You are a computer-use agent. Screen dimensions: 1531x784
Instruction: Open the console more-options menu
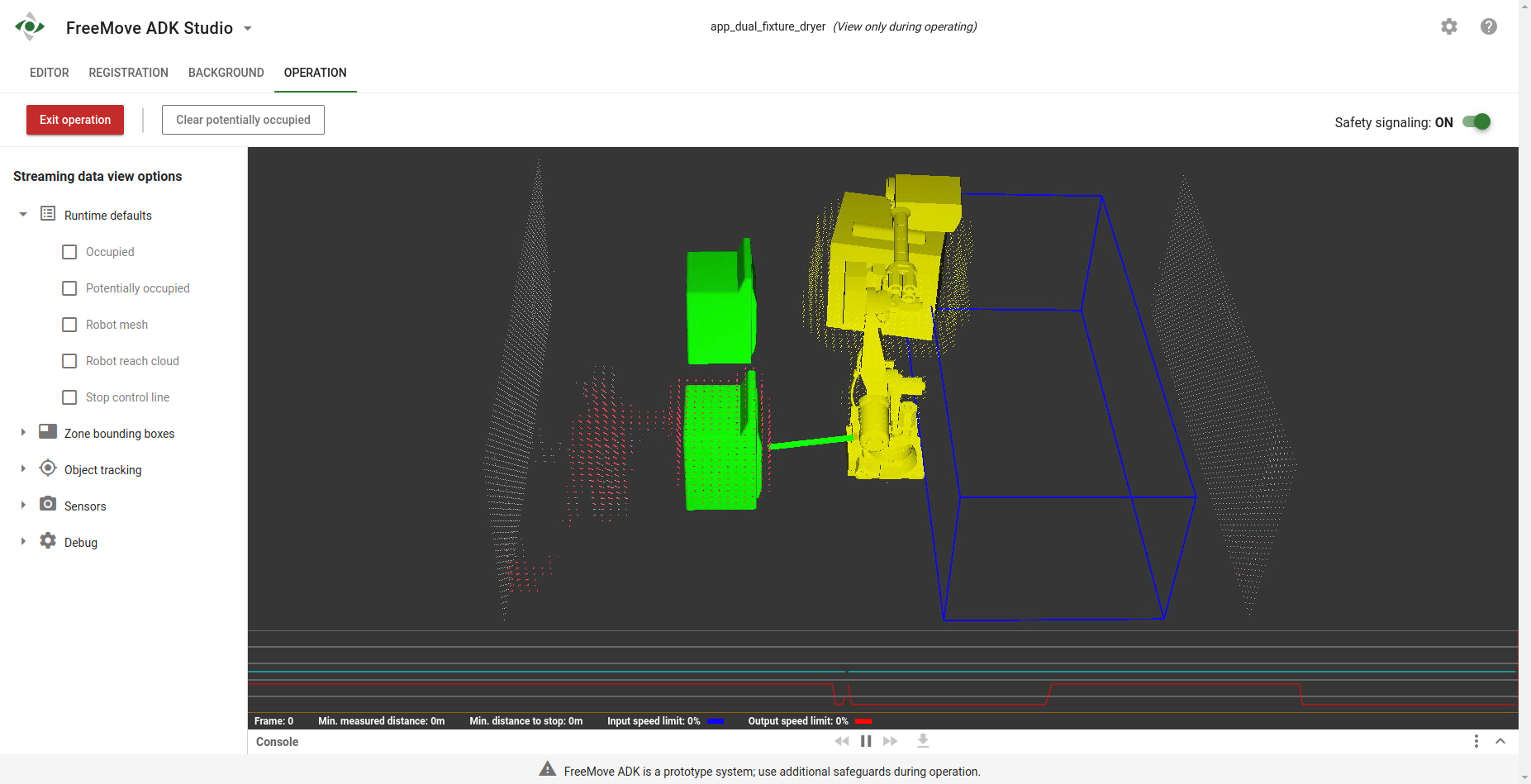(x=1476, y=741)
